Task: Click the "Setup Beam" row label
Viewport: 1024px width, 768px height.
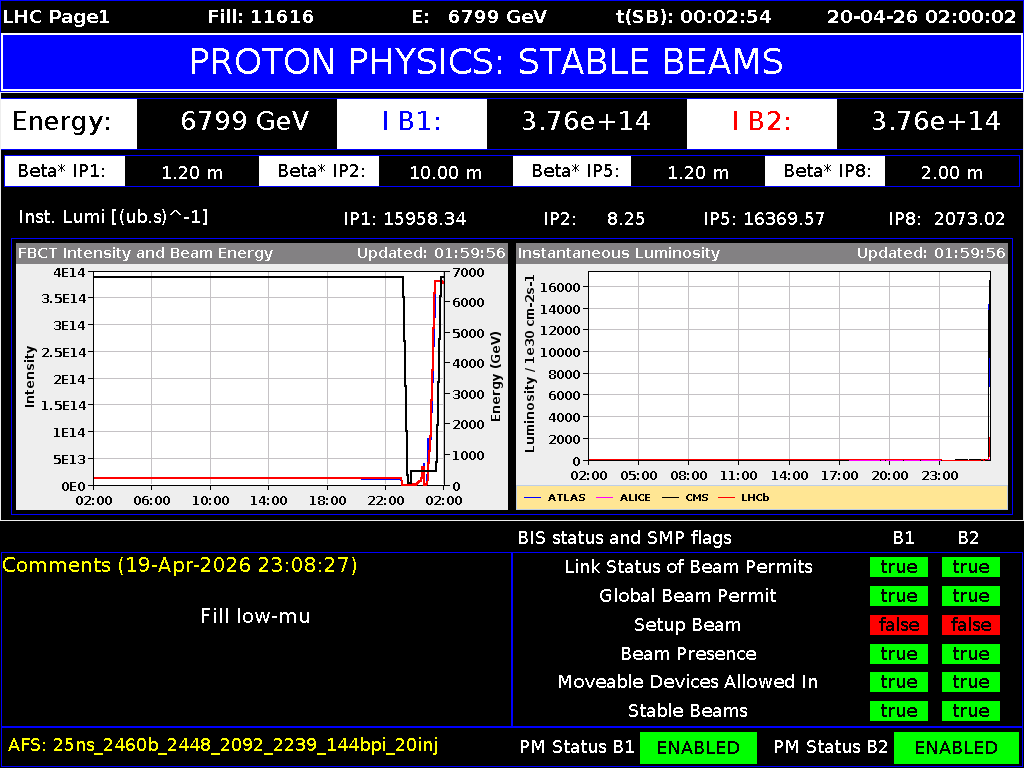Action: (x=688, y=625)
